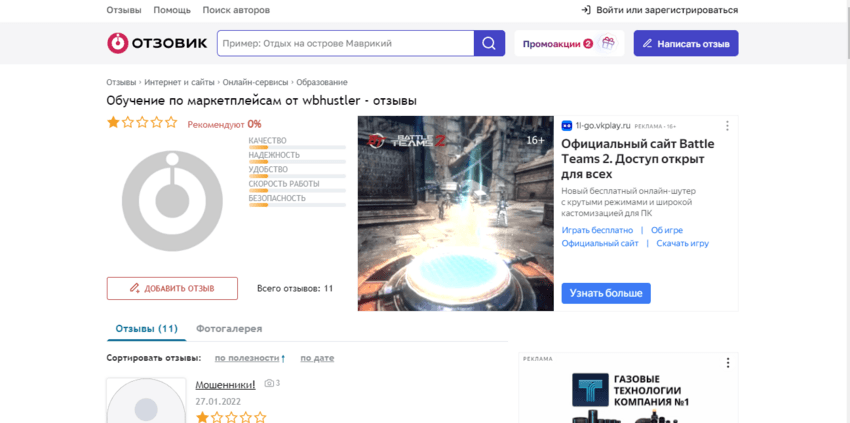
Task: Click the login arrow icon
Action: coord(586,10)
